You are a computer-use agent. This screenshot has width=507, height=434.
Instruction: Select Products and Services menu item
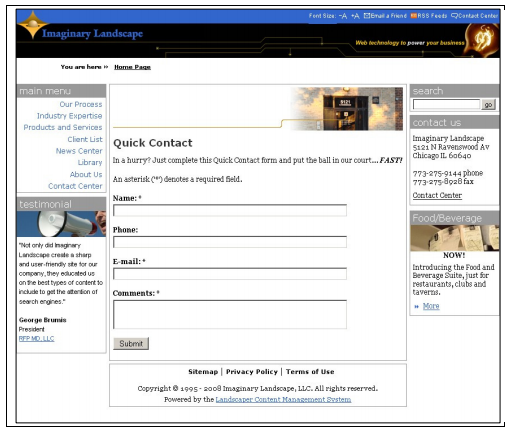[63, 127]
